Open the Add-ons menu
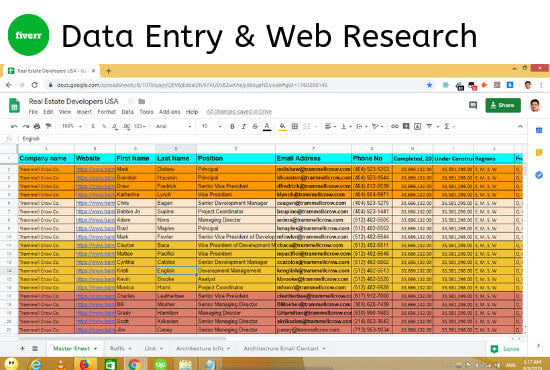 169,112
